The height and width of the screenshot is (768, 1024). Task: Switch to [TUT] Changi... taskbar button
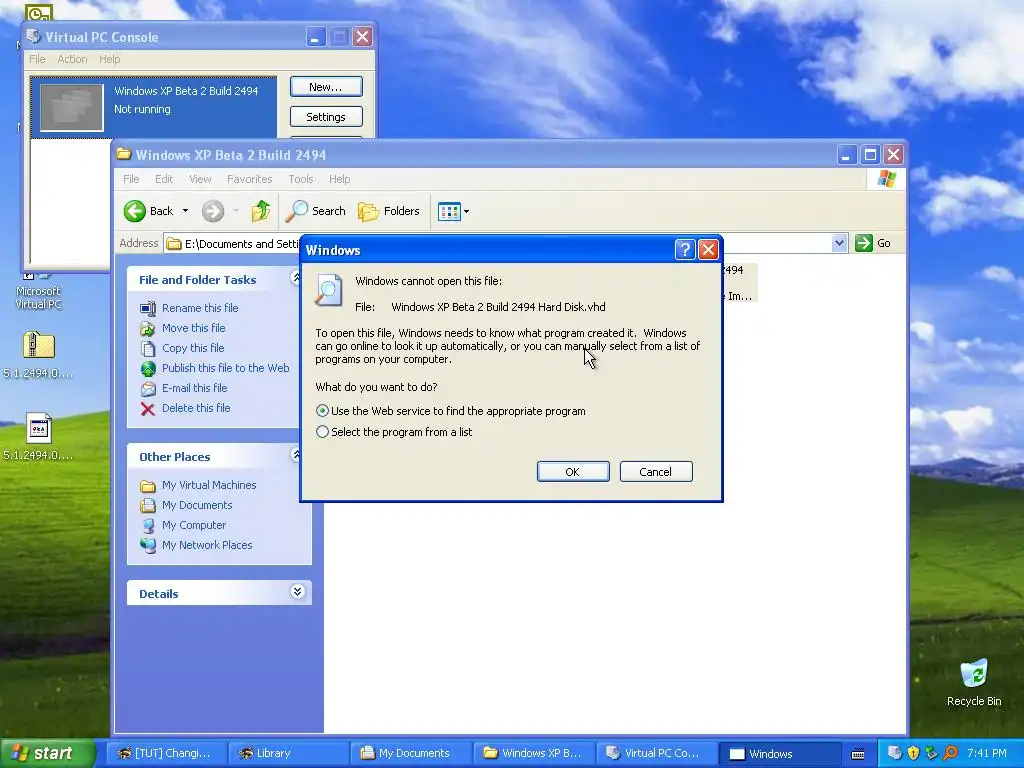pyautogui.click(x=165, y=753)
